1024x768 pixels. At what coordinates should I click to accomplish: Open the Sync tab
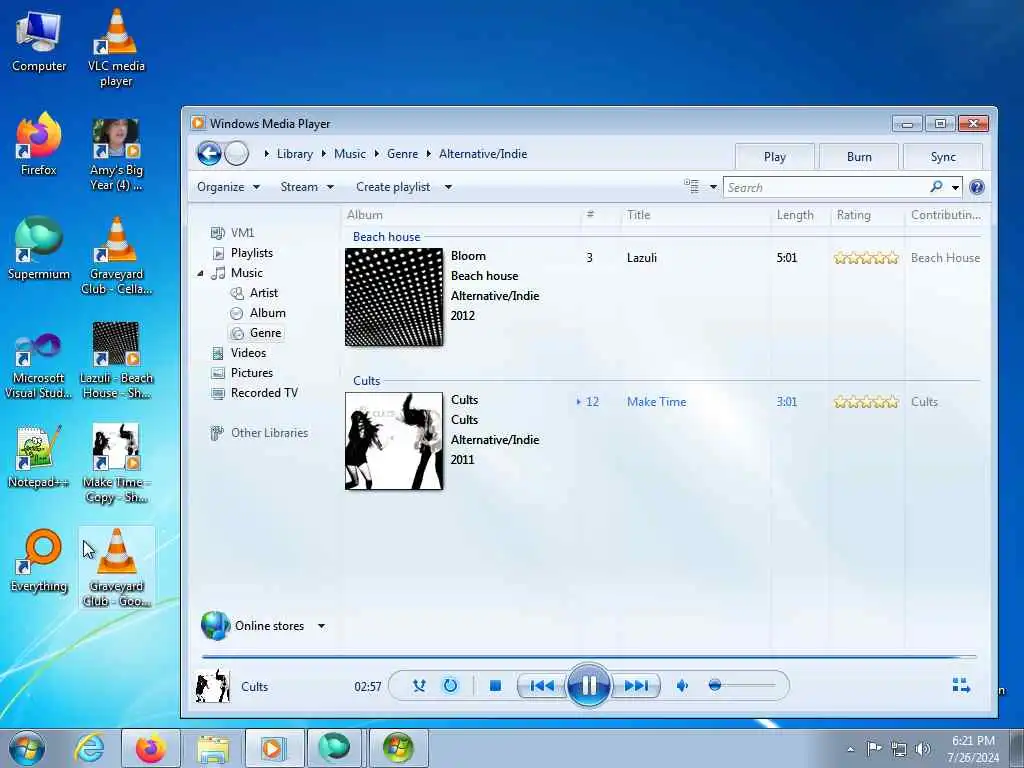pyautogui.click(x=942, y=157)
